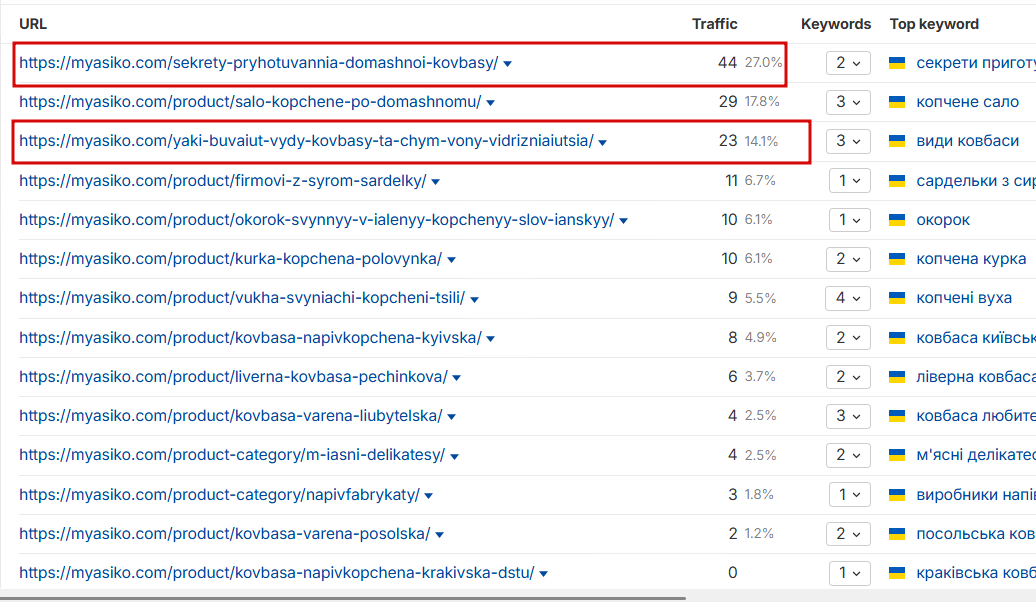
Task: Open keywords dropdown for m-iasni-delikatesy row
Action: point(848,455)
